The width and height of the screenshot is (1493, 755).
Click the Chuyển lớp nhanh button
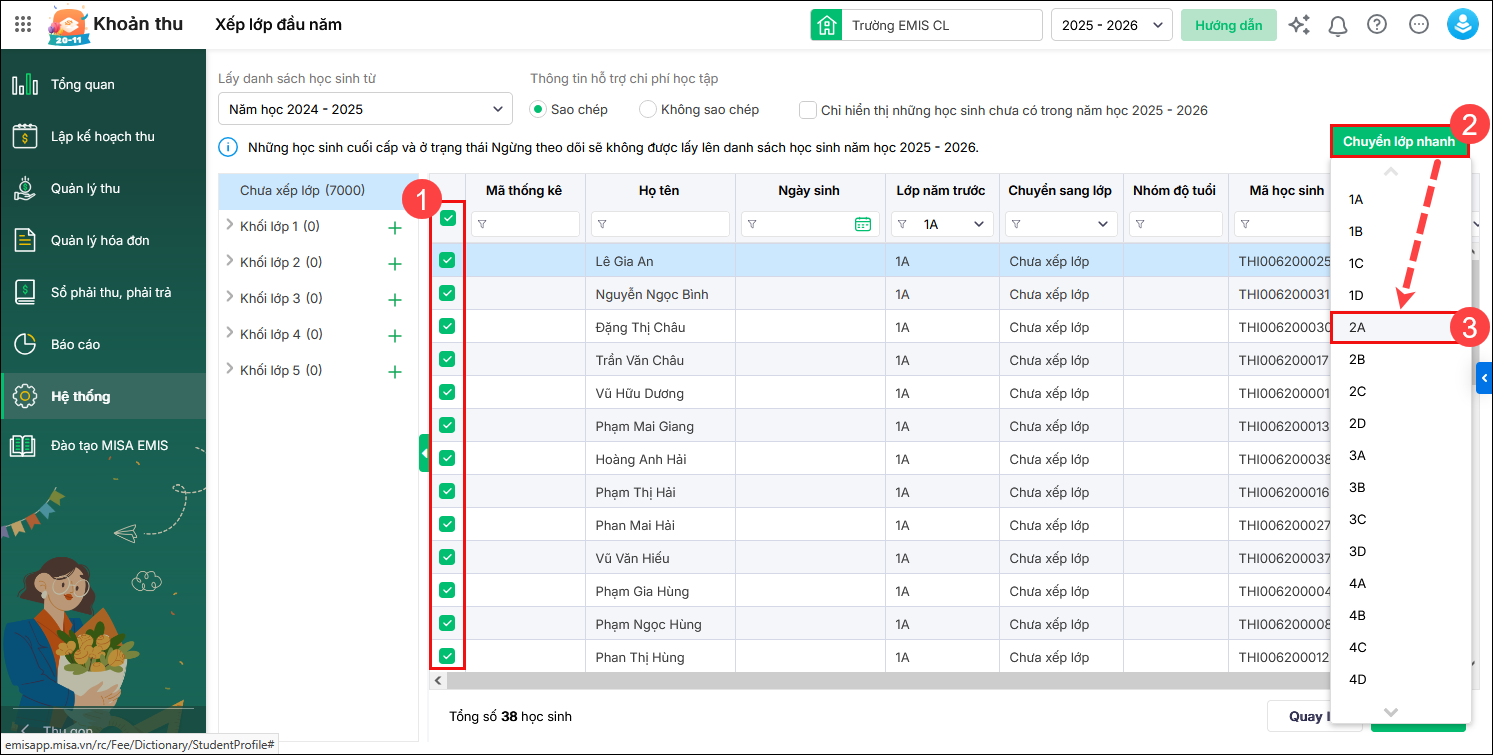1398,142
